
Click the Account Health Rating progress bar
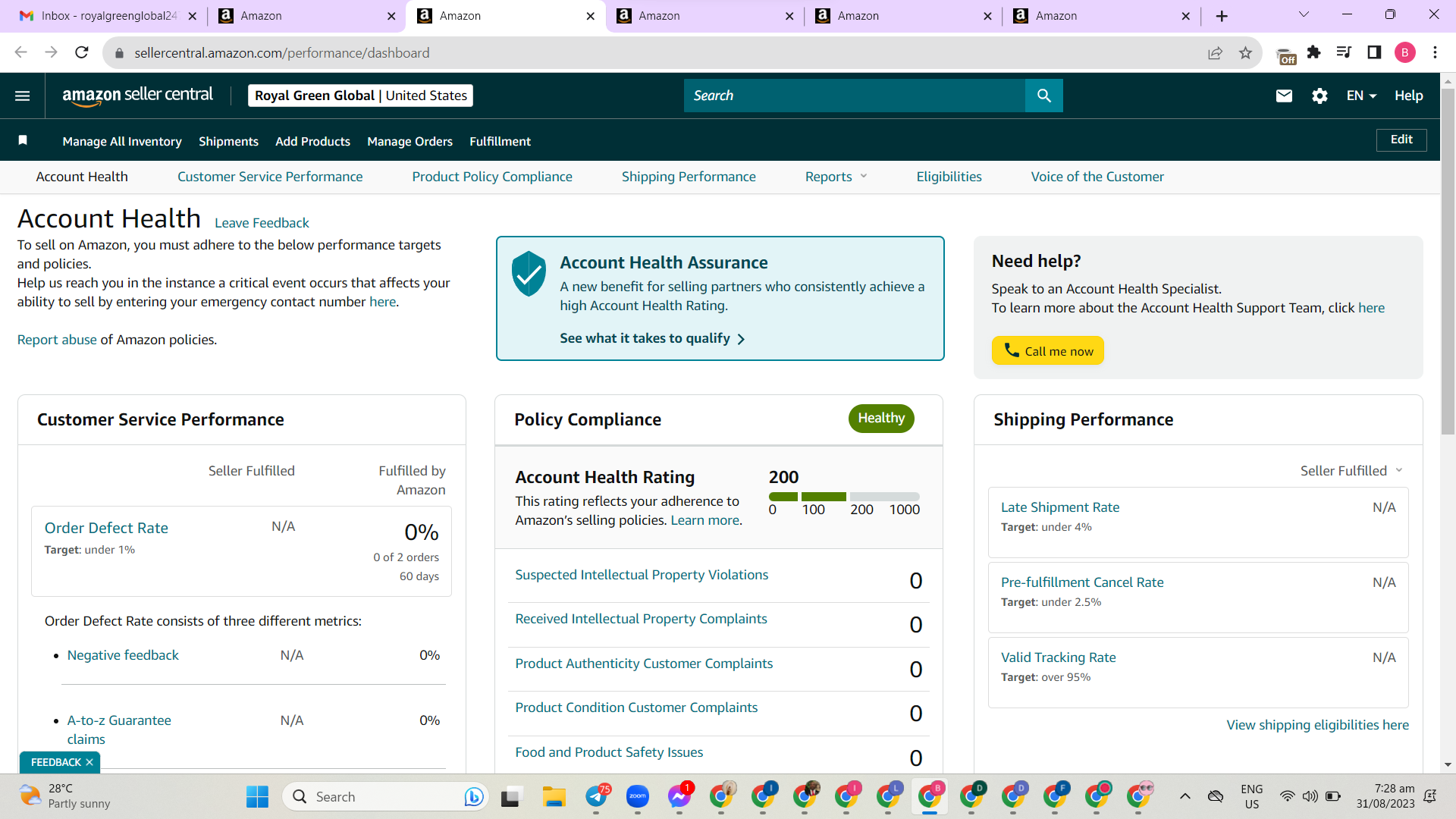[844, 497]
